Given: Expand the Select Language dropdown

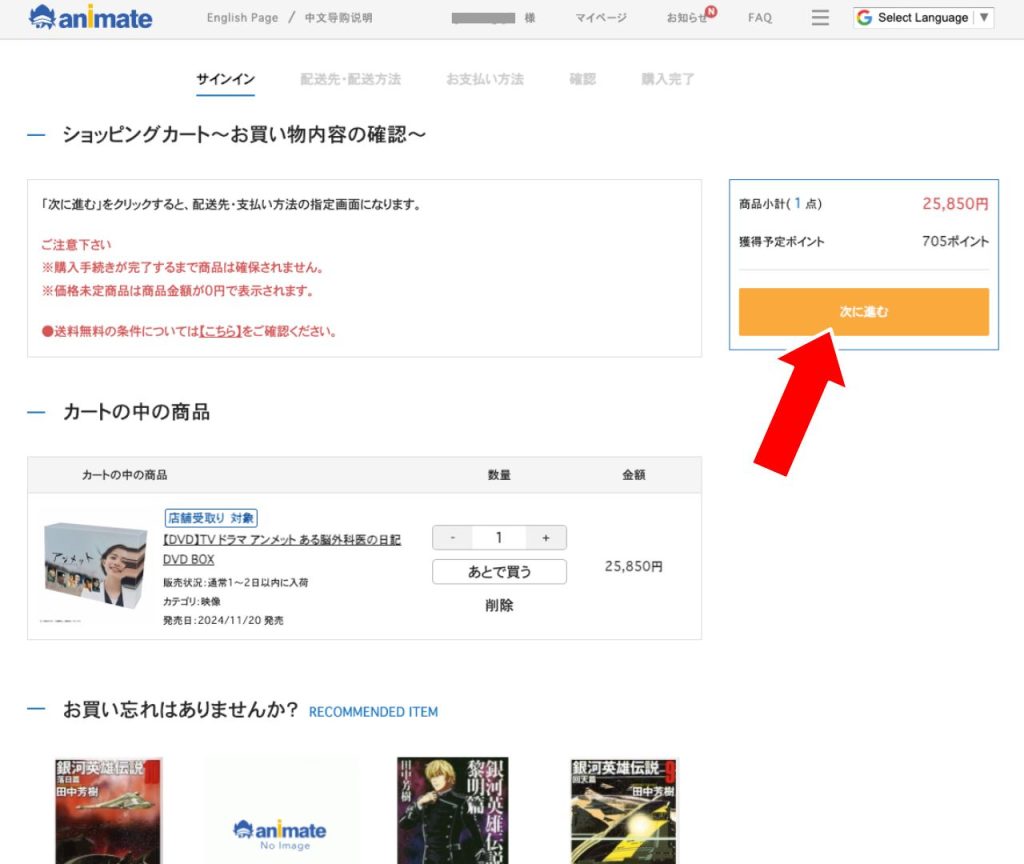Looking at the screenshot, I should tap(922, 18).
